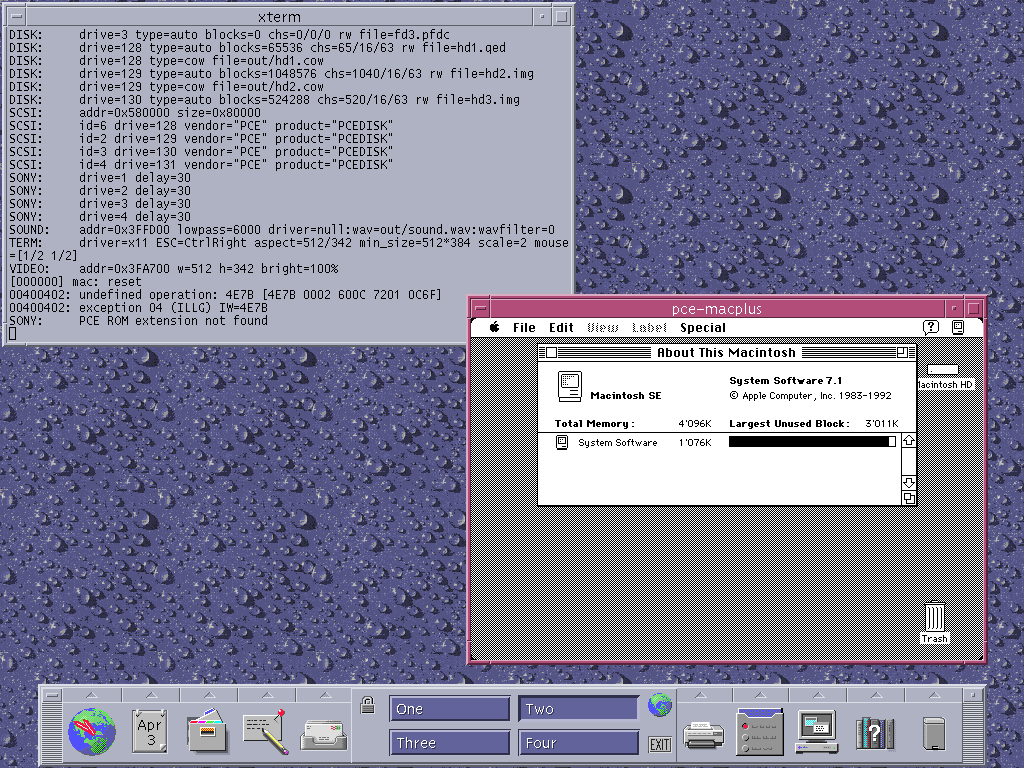
Task: Open the File Manager drawer icon
Action: [208, 731]
